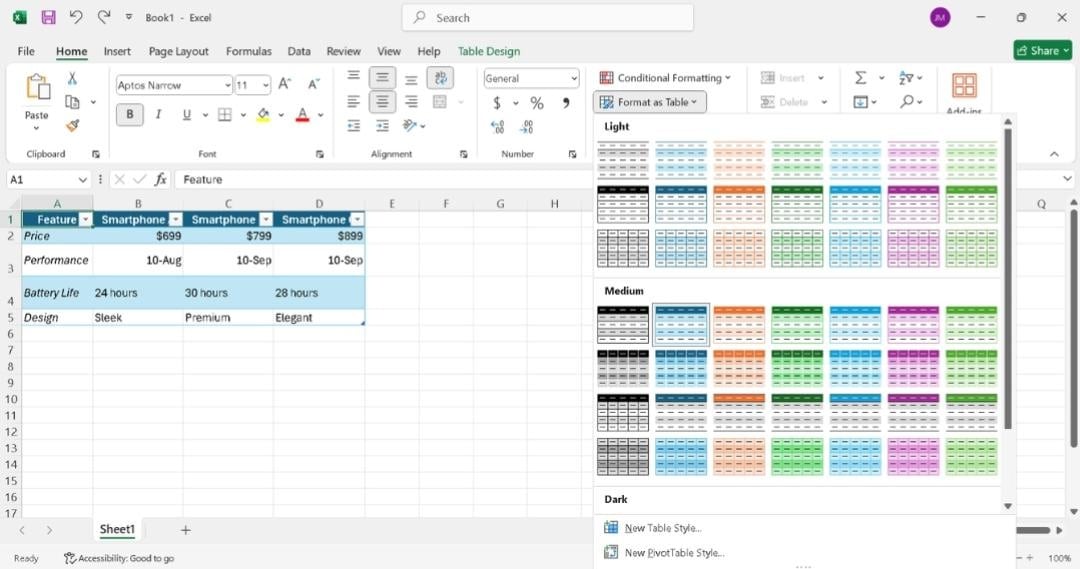Decrease font size

(x=313, y=84)
